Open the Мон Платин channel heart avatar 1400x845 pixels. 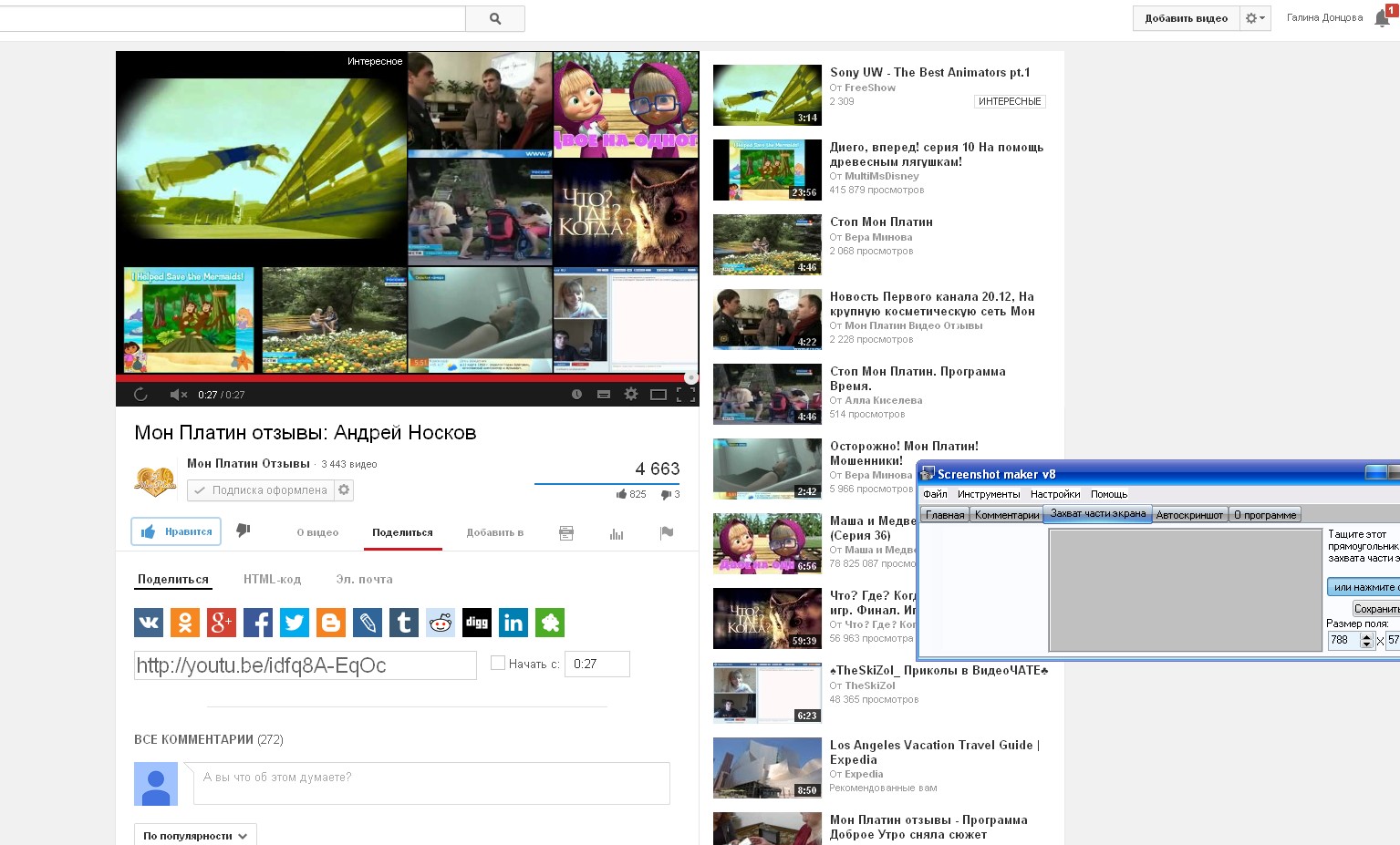[x=155, y=479]
